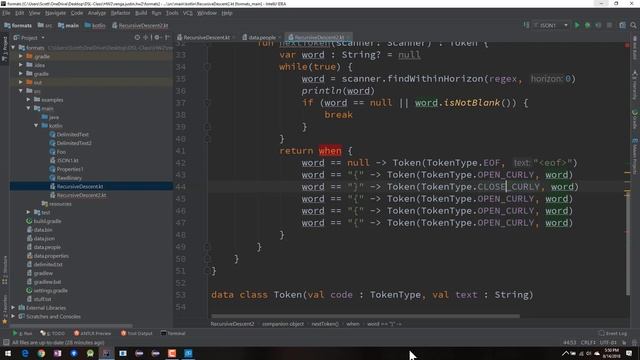The height and width of the screenshot is (360, 640).
Task: Open the Event Log panel
Action: pyautogui.click(x=612, y=333)
